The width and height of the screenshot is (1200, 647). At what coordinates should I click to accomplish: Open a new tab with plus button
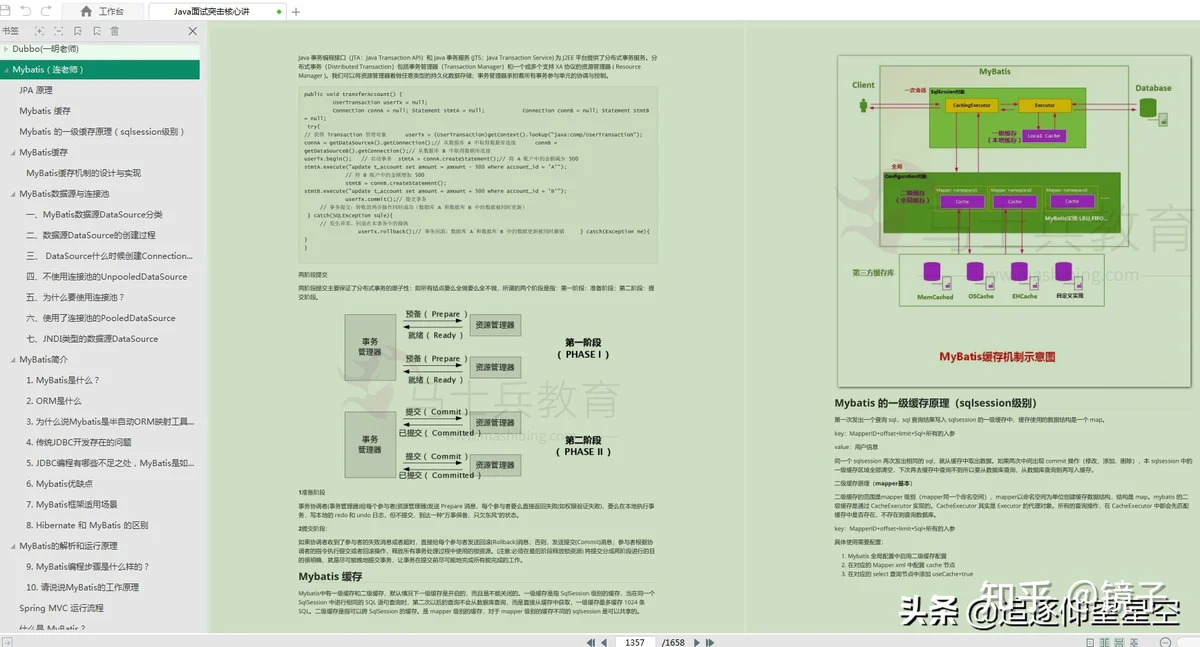(295, 11)
